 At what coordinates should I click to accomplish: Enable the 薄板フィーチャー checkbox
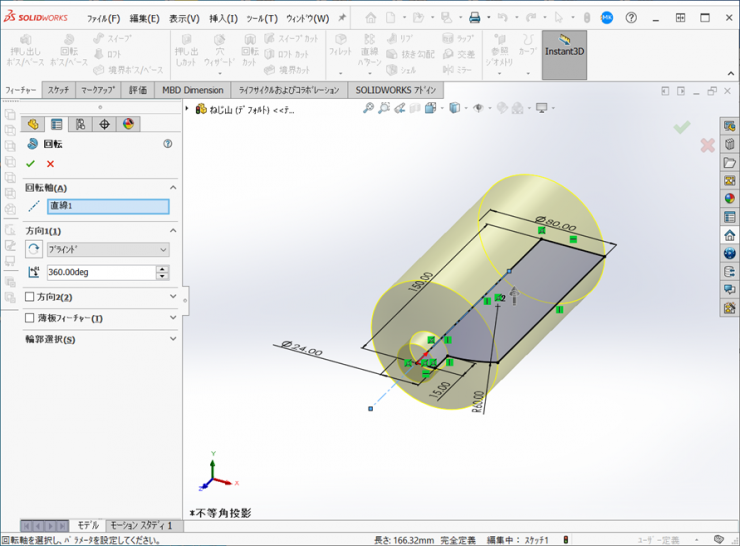click(30, 319)
